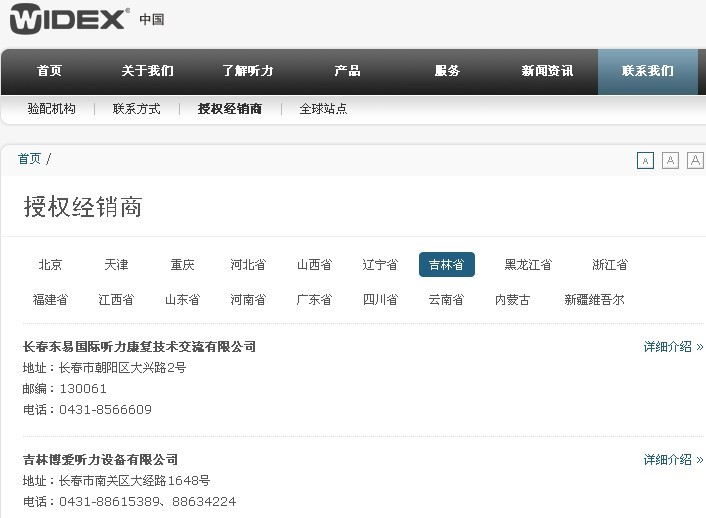This screenshot has height=518, width=706.
Task: Select the medium font size icon
Action: [x=670, y=160]
